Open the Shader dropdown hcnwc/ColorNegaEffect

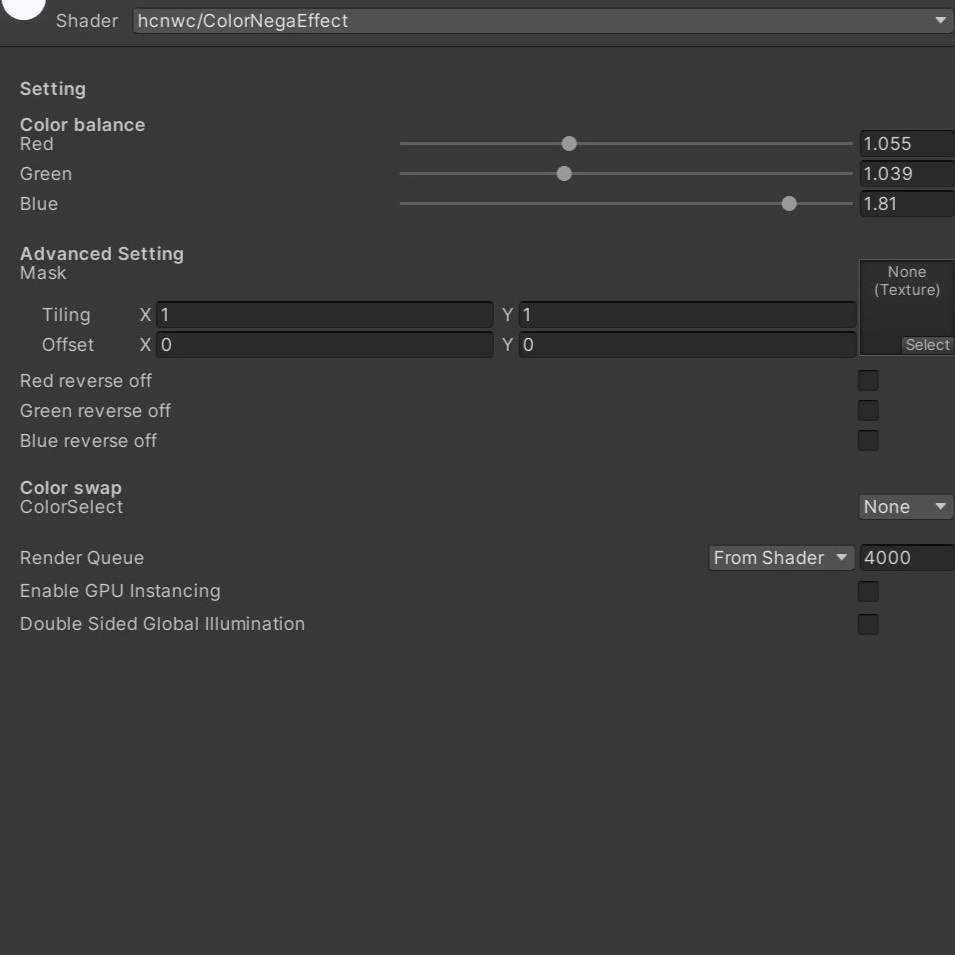tap(543, 21)
